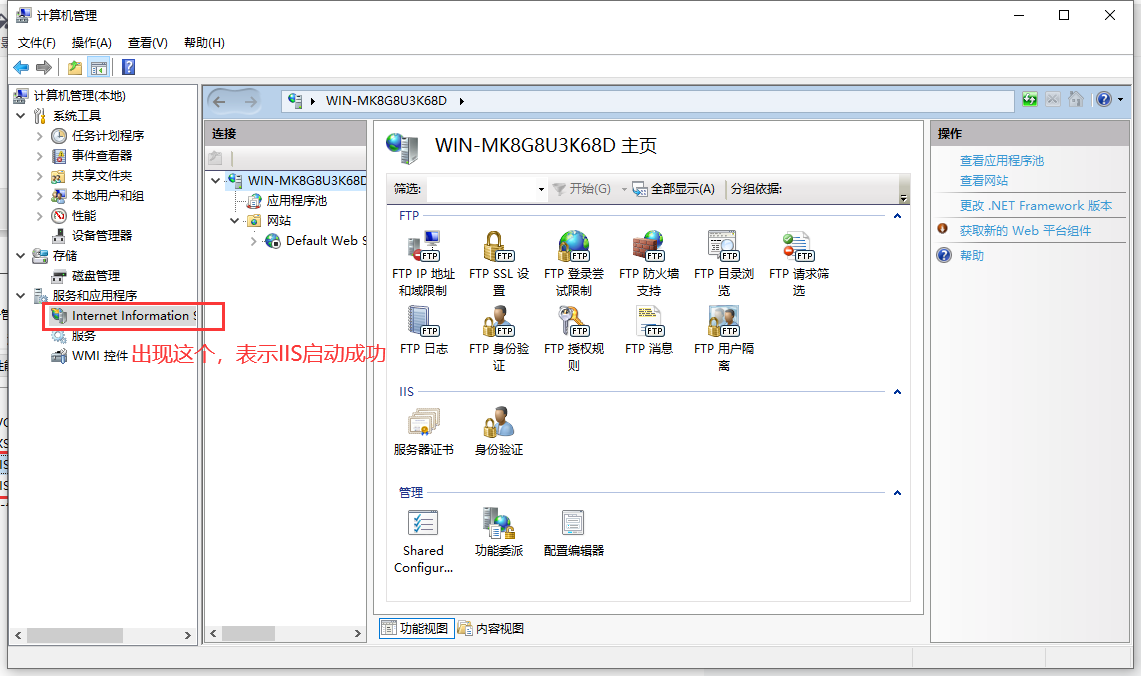This screenshot has width=1141, height=676.
Task: Open FTP 身份验证 feature
Action: pos(498,338)
